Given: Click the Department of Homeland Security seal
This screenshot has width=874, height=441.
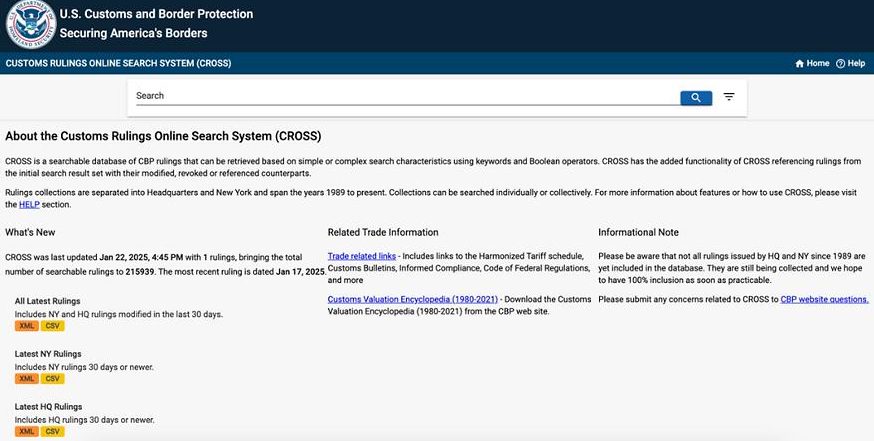Looking at the screenshot, I should pos(31,25).
